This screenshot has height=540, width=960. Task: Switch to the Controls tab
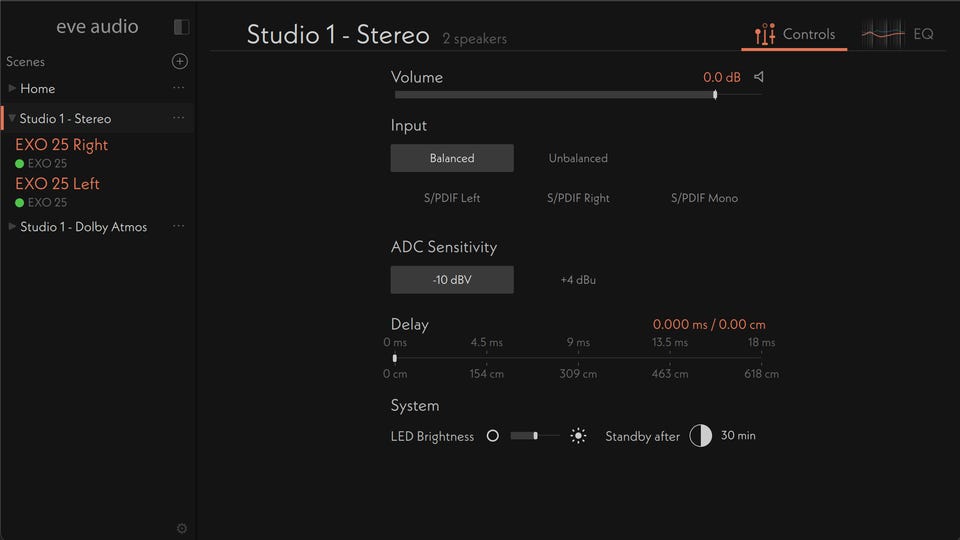click(x=794, y=34)
